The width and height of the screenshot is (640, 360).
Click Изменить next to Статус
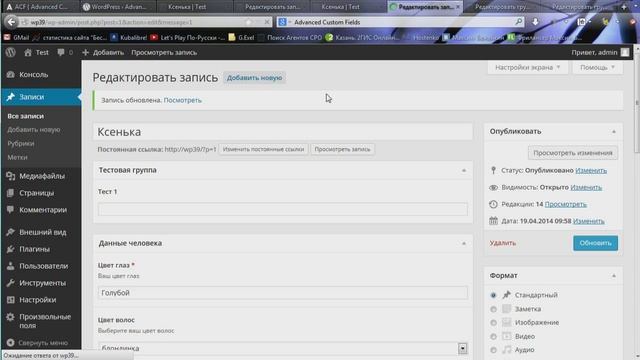coord(591,170)
